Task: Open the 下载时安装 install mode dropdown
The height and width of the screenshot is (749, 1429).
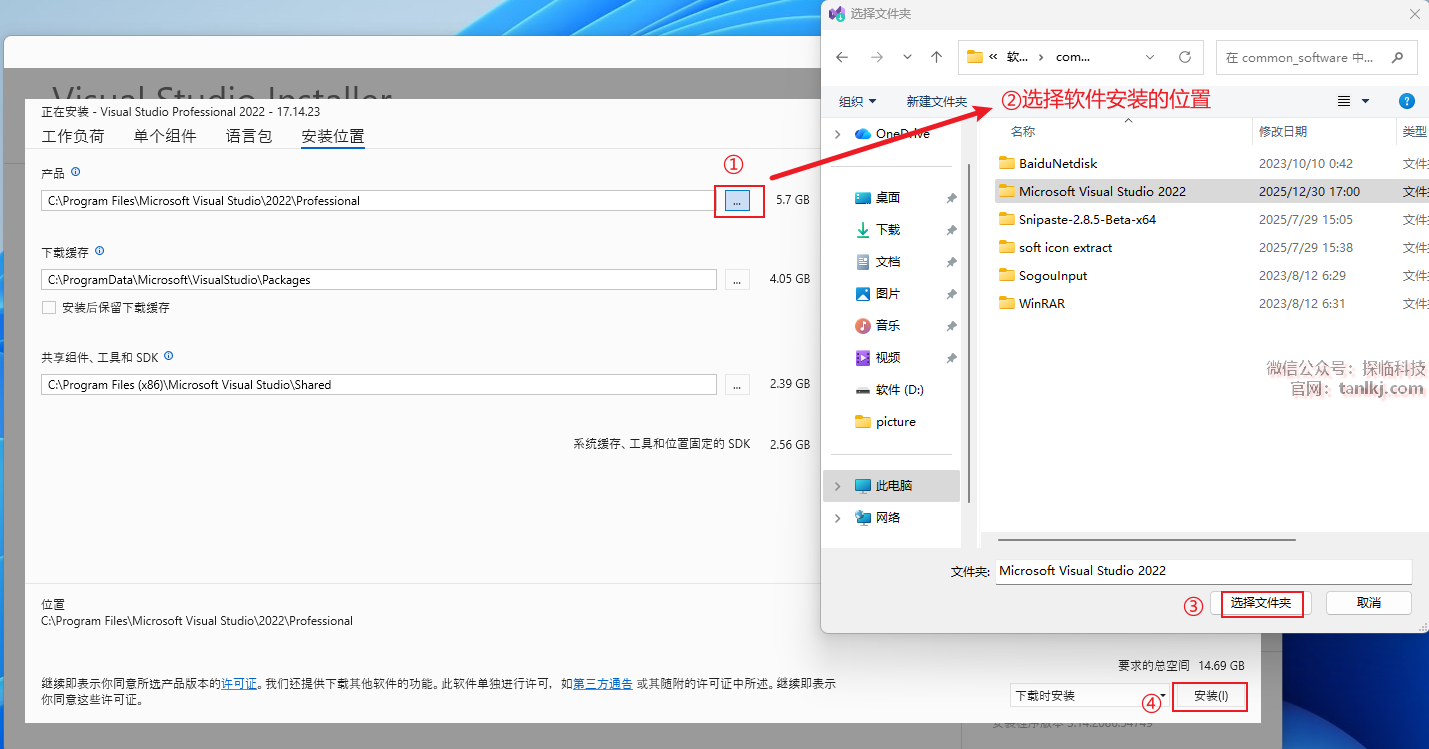Action: coord(1089,696)
